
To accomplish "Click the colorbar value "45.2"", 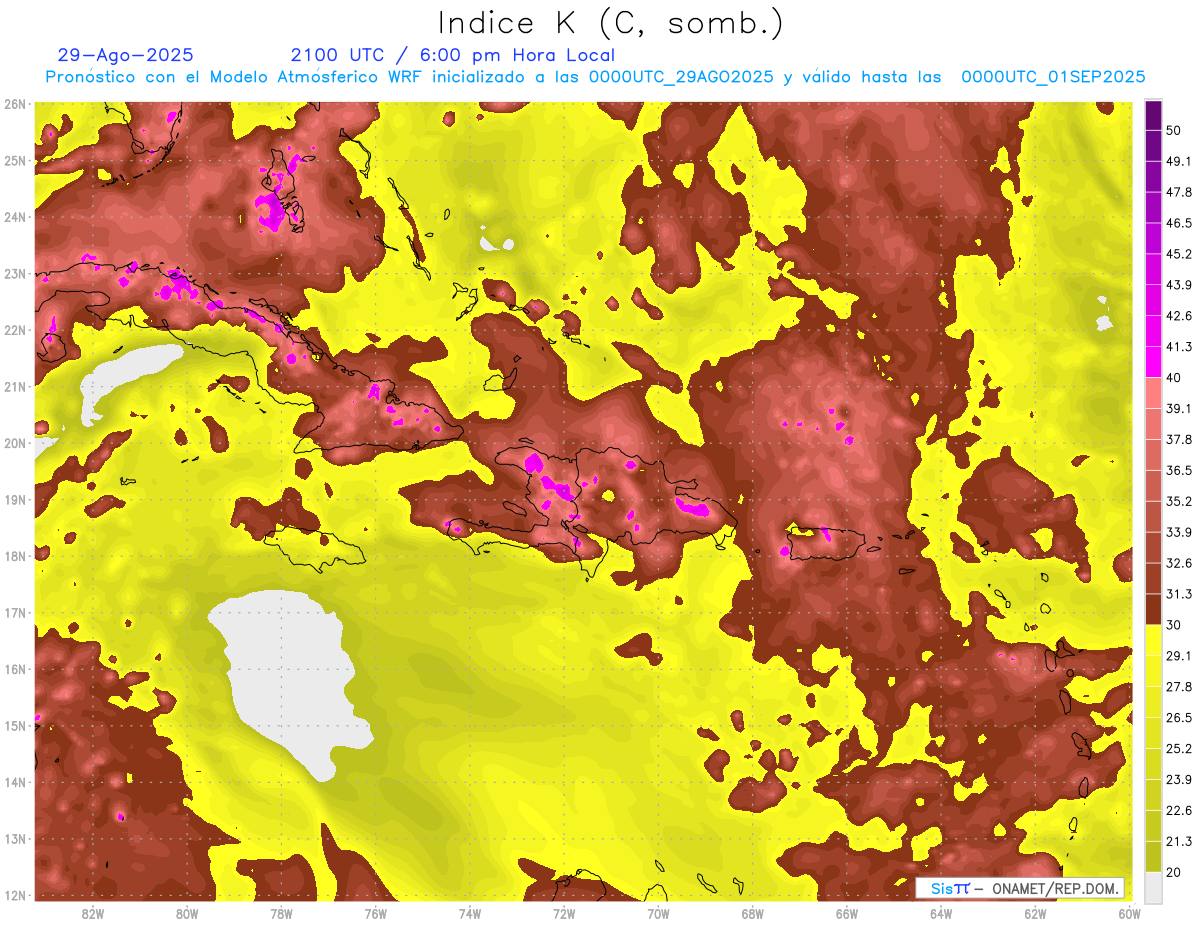I will coord(1178,254).
